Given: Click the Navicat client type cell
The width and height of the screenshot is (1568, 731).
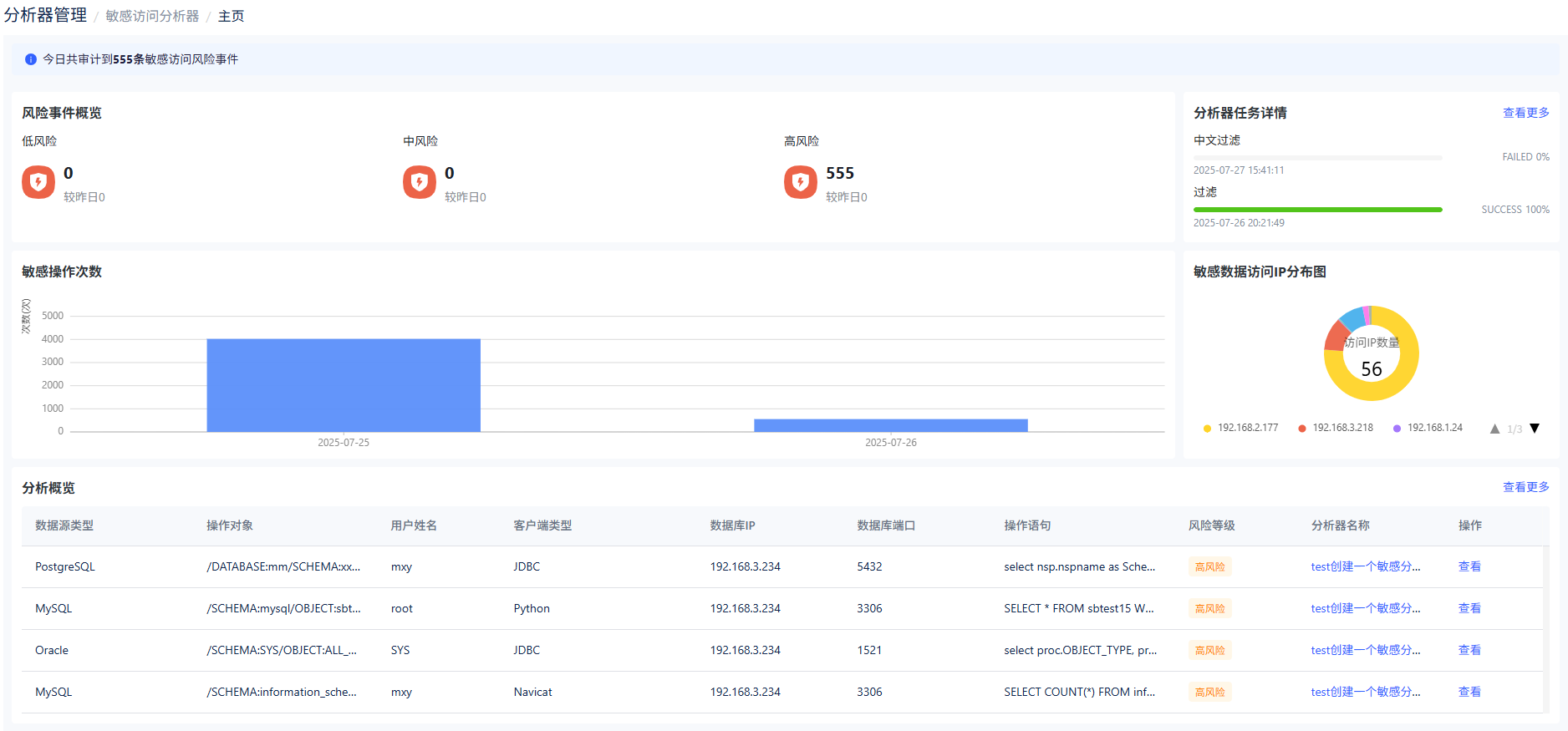Looking at the screenshot, I should 532,692.
